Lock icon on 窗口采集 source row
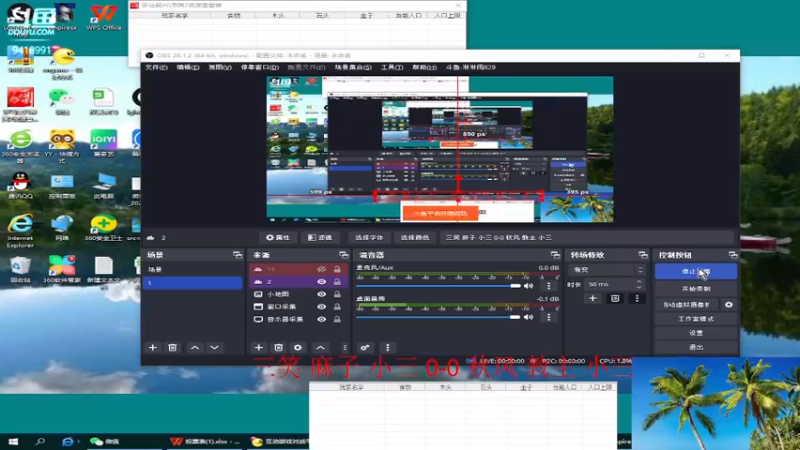This screenshot has height=450, width=800. (x=337, y=307)
